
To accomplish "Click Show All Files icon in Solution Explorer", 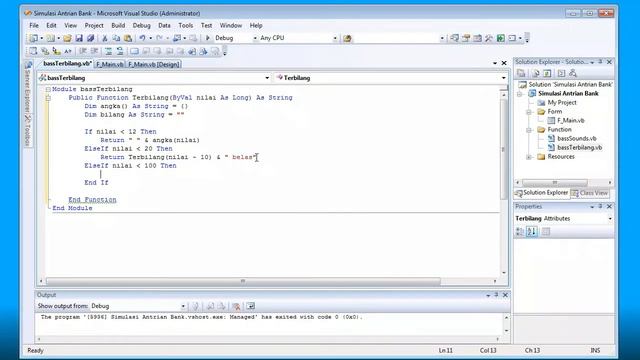I will click(x=536, y=73).
